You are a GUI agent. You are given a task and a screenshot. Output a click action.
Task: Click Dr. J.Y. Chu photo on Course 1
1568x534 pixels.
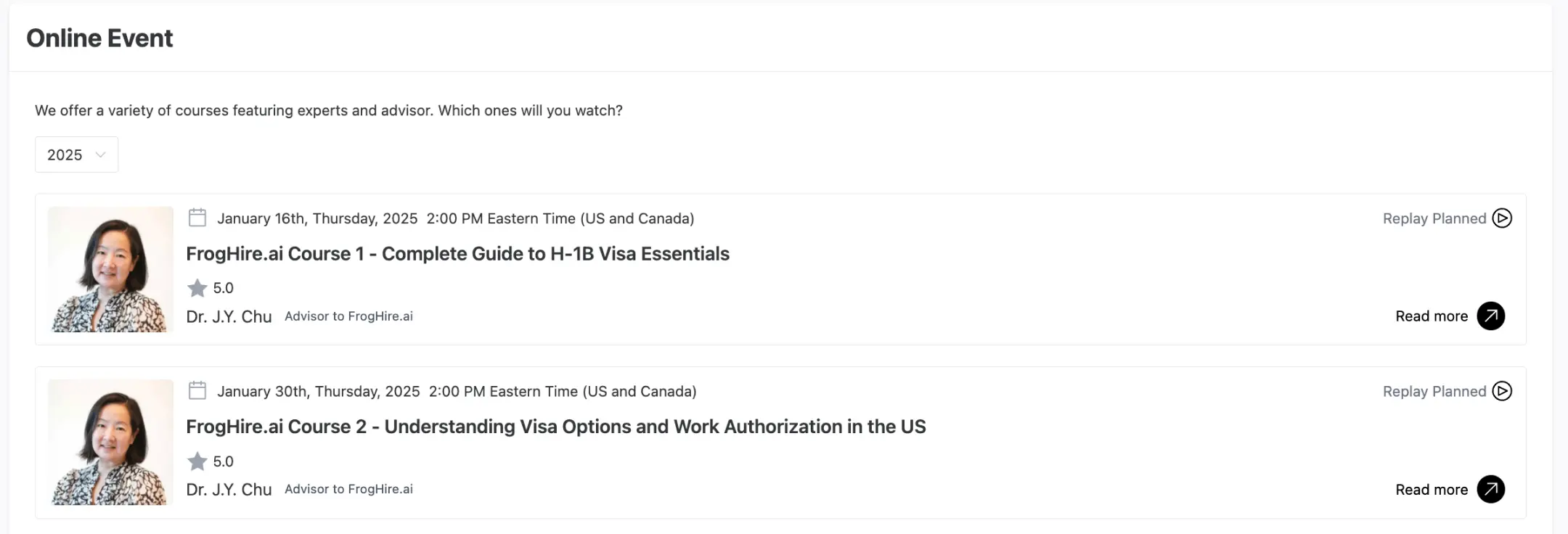[x=111, y=269]
